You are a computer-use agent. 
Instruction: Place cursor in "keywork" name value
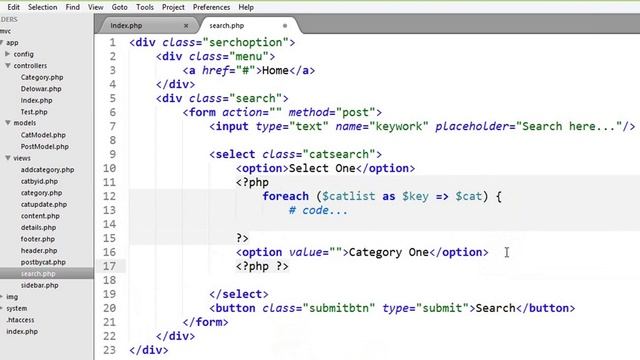(x=399, y=126)
